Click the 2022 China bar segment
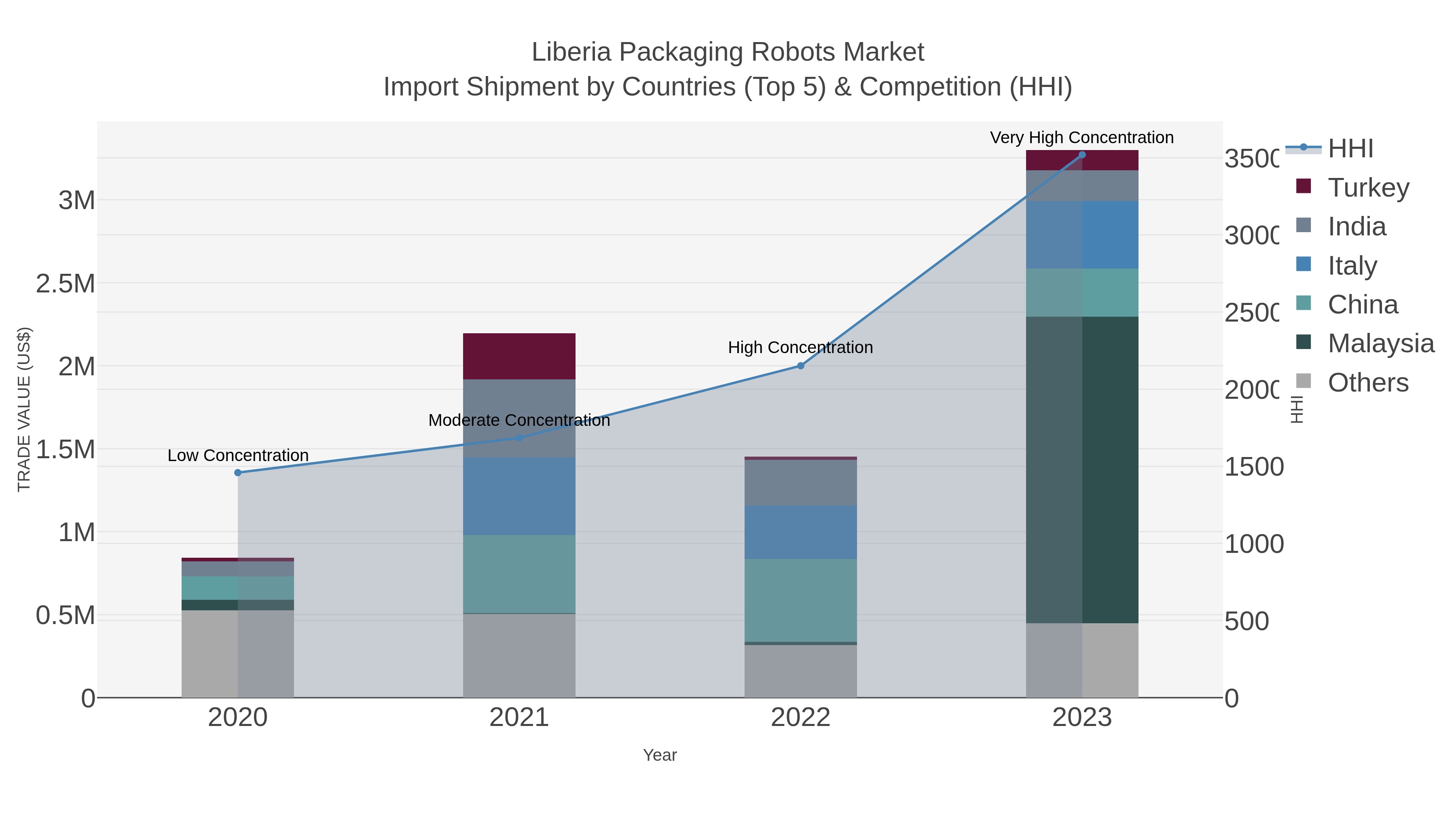Image resolution: width=1456 pixels, height=819 pixels. coord(800,600)
